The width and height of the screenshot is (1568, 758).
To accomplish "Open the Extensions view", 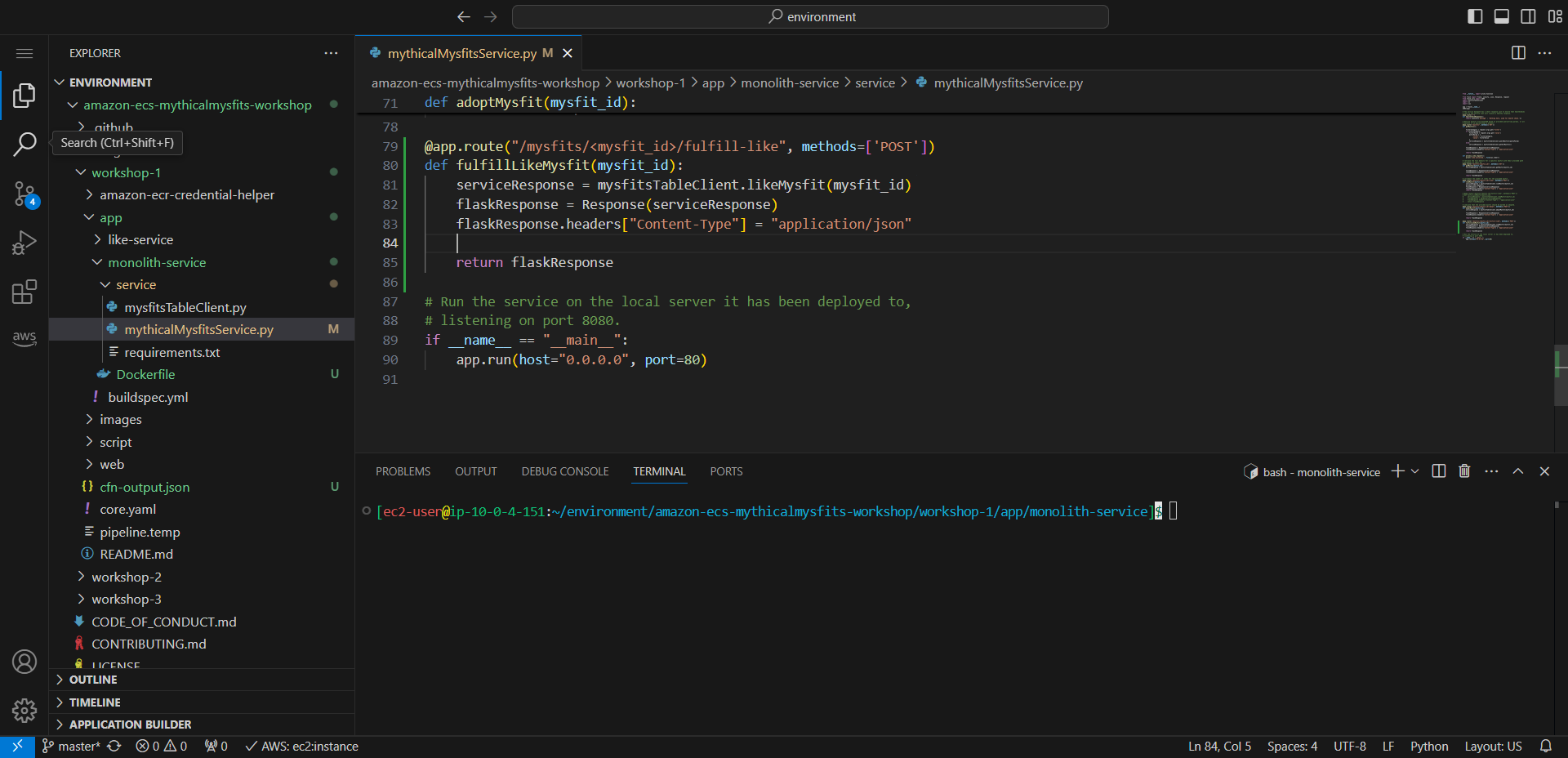I will (x=24, y=292).
